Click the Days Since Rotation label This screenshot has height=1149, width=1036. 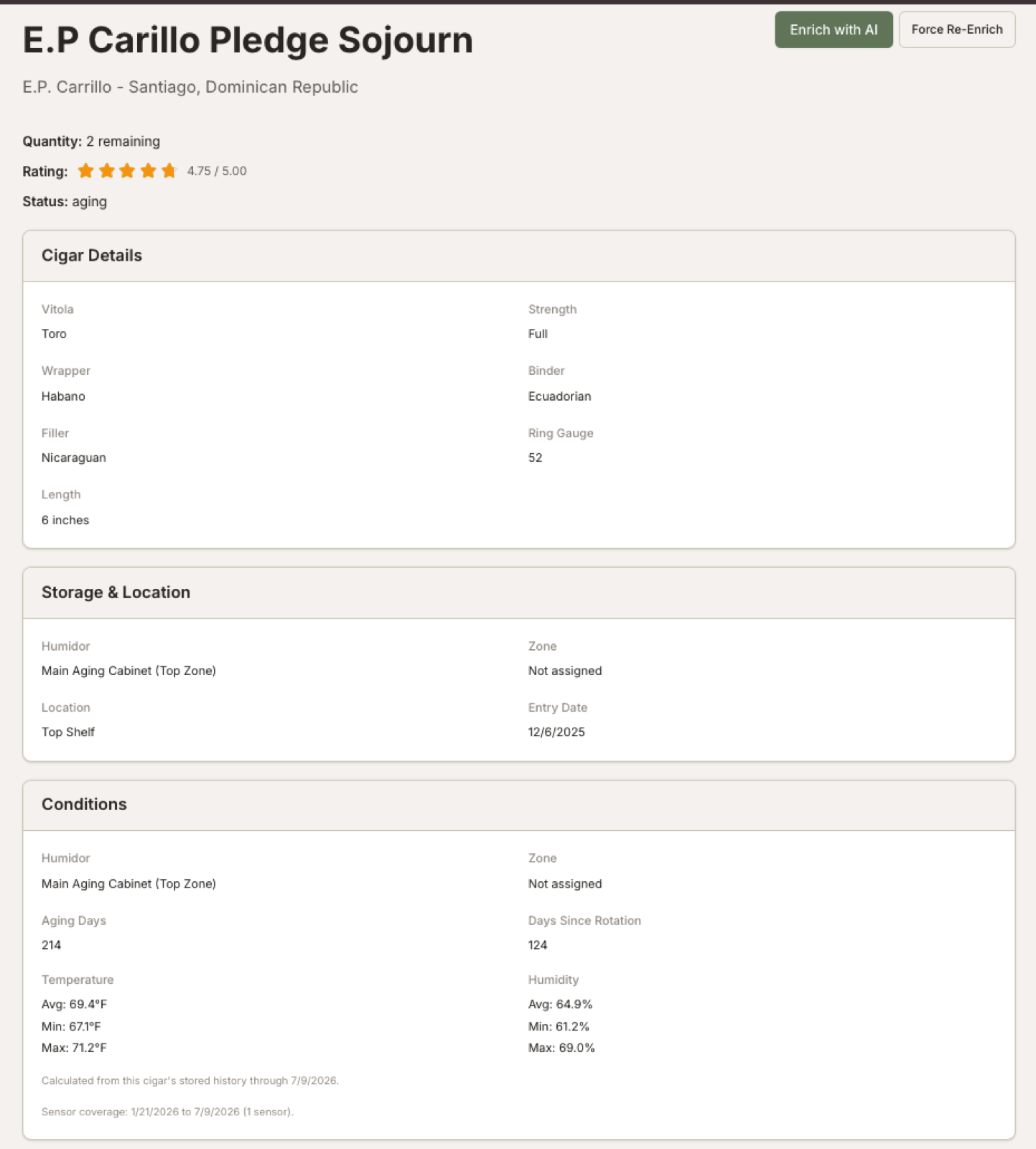click(584, 921)
